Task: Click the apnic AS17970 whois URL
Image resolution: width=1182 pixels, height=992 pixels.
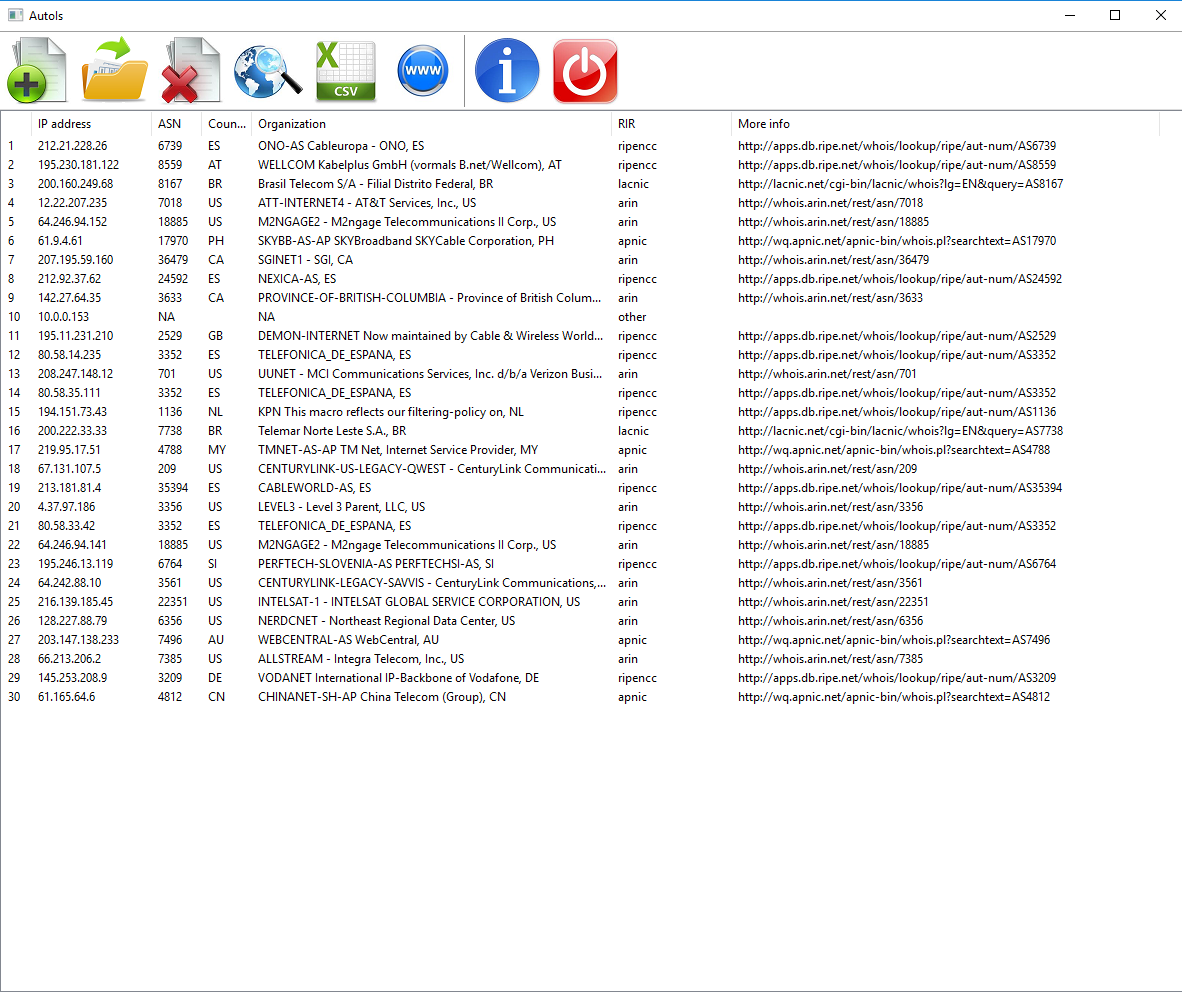Action: (x=897, y=240)
